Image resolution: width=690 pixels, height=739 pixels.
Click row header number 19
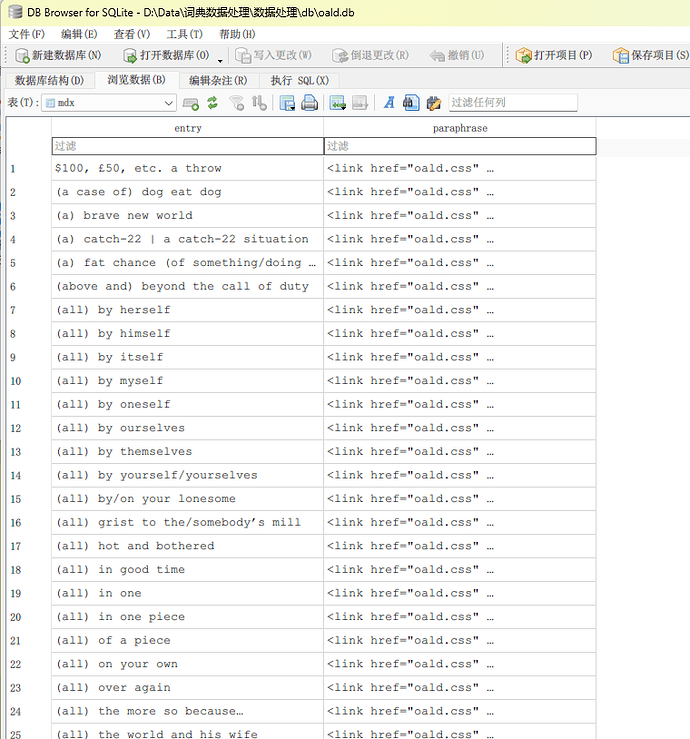point(28,593)
